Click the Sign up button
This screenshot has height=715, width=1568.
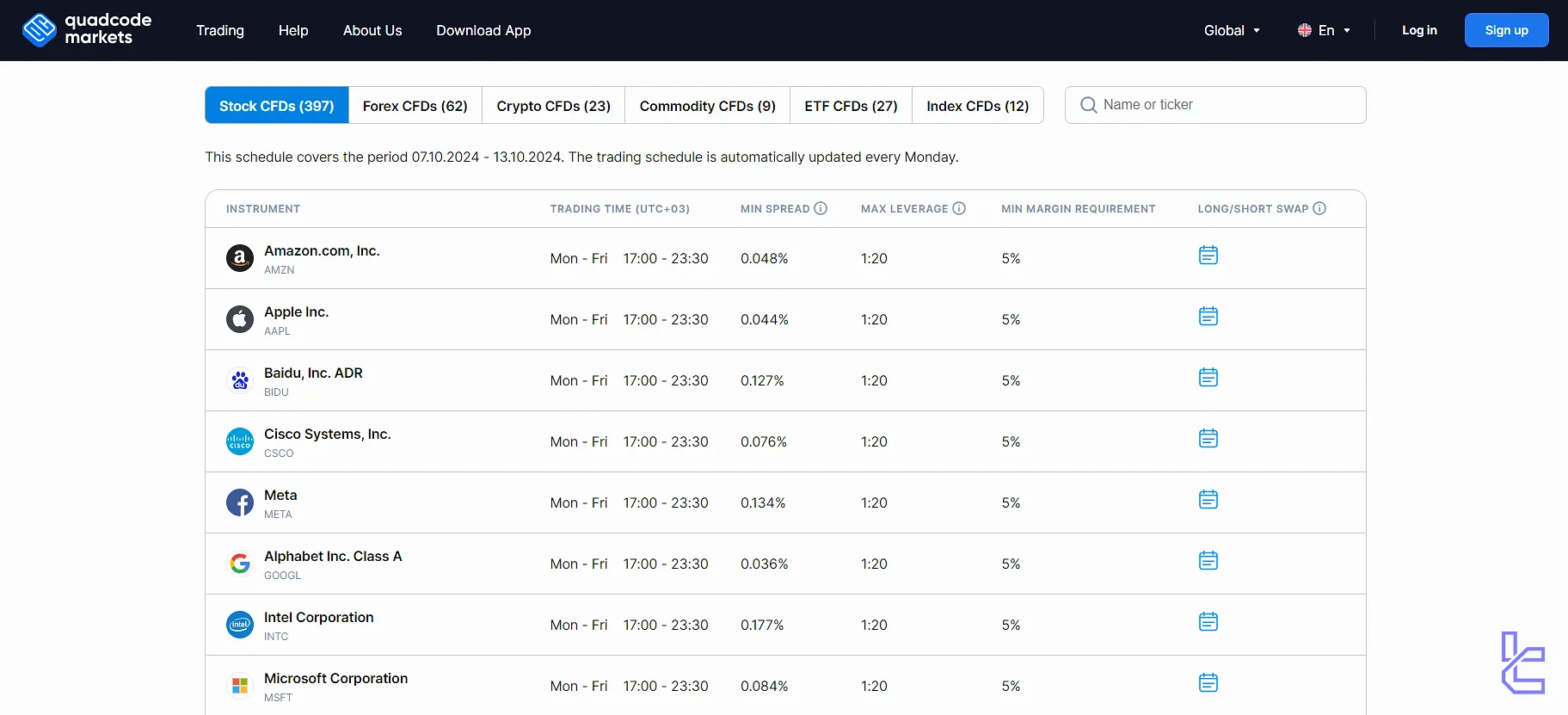pos(1507,30)
